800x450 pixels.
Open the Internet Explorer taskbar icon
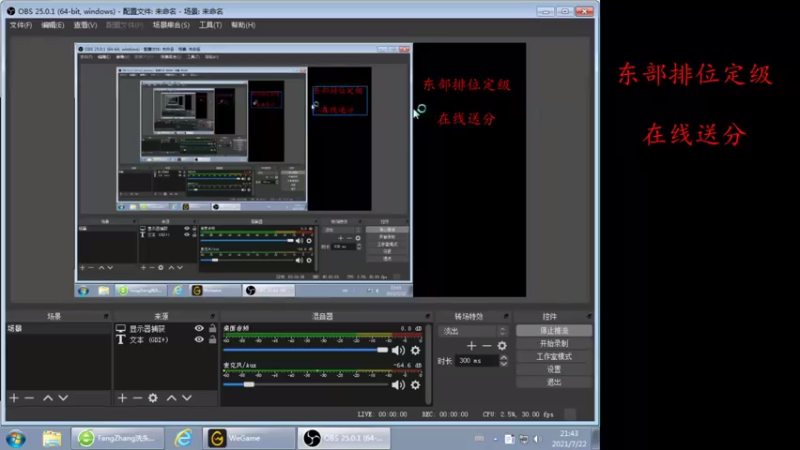[183, 438]
